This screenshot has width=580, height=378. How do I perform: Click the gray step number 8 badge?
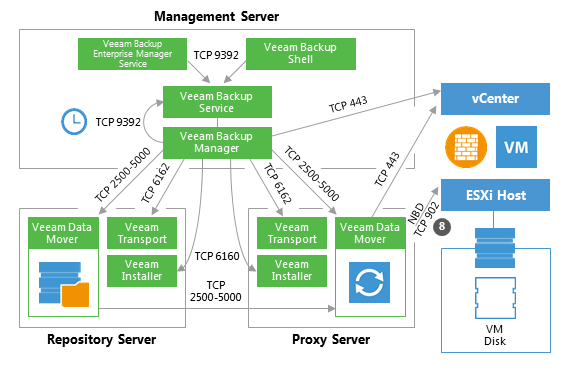(442, 226)
